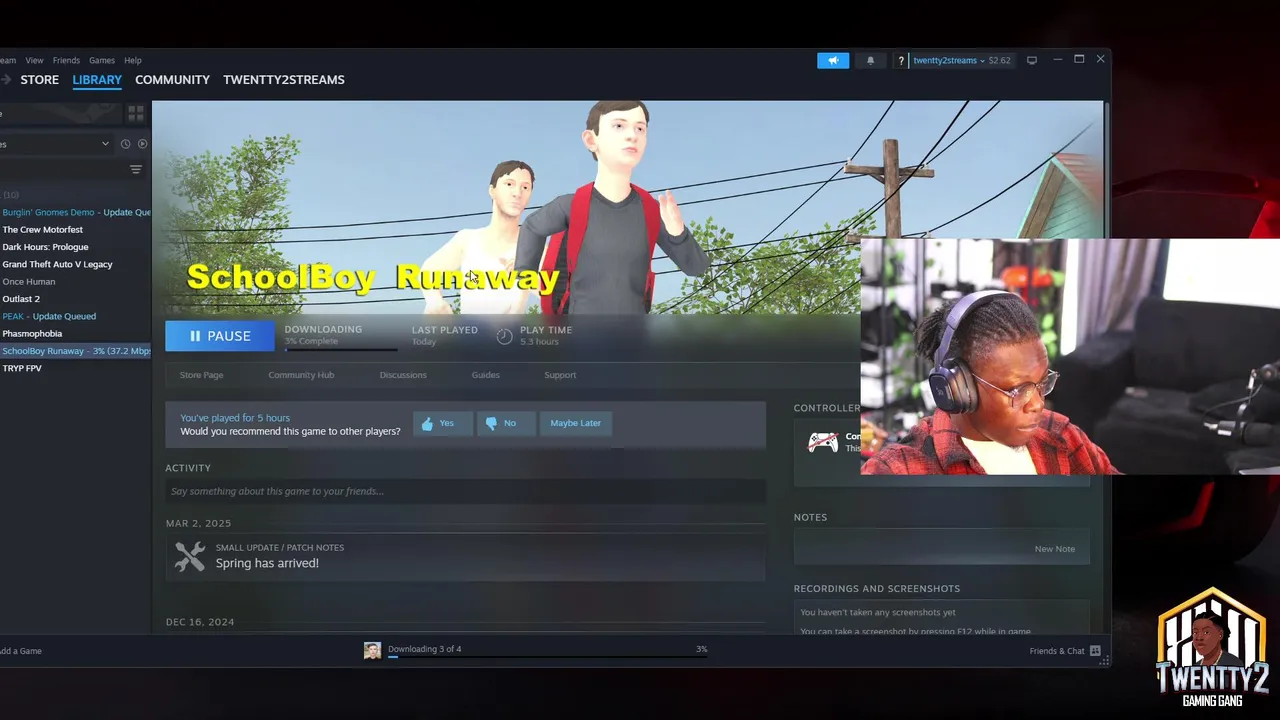
Task: Open the Store Page link
Action: (201, 375)
